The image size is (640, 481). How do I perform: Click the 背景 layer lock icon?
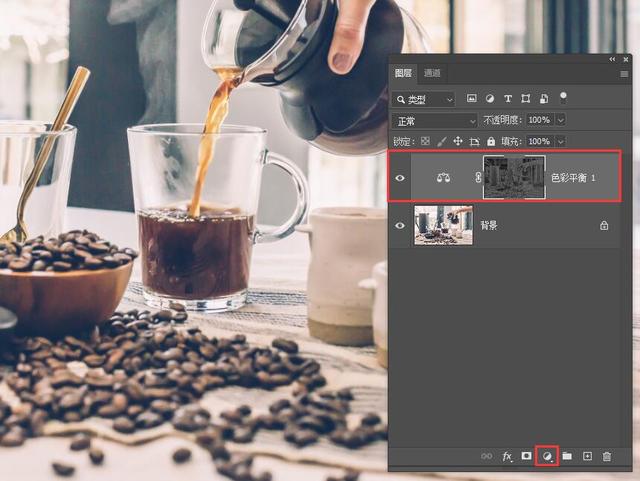coord(604,225)
